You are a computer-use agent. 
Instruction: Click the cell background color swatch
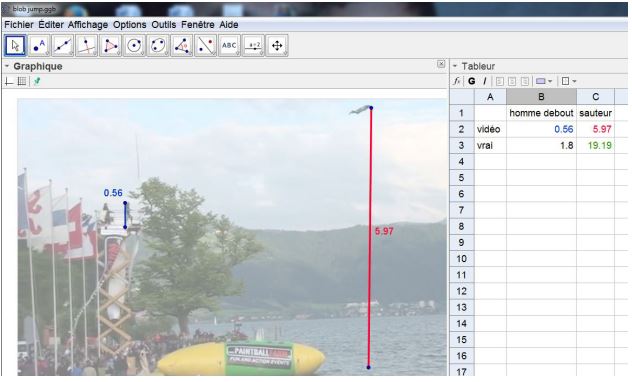click(541, 81)
